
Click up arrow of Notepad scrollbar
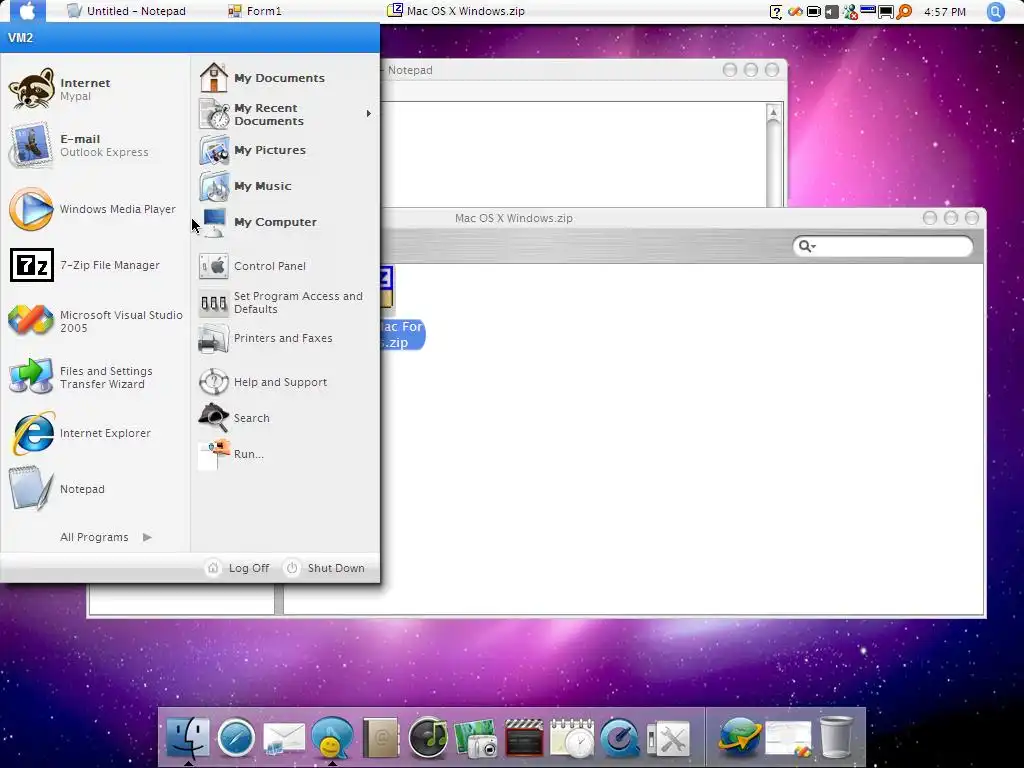[x=773, y=112]
